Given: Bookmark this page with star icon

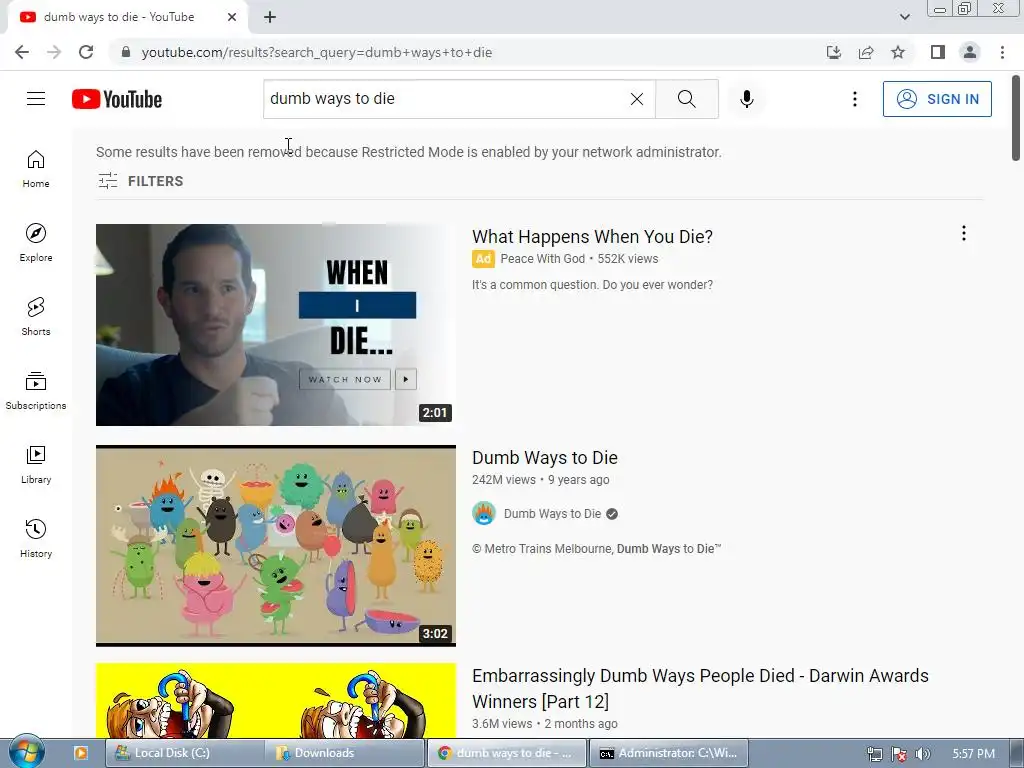Looking at the screenshot, I should tap(898, 52).
